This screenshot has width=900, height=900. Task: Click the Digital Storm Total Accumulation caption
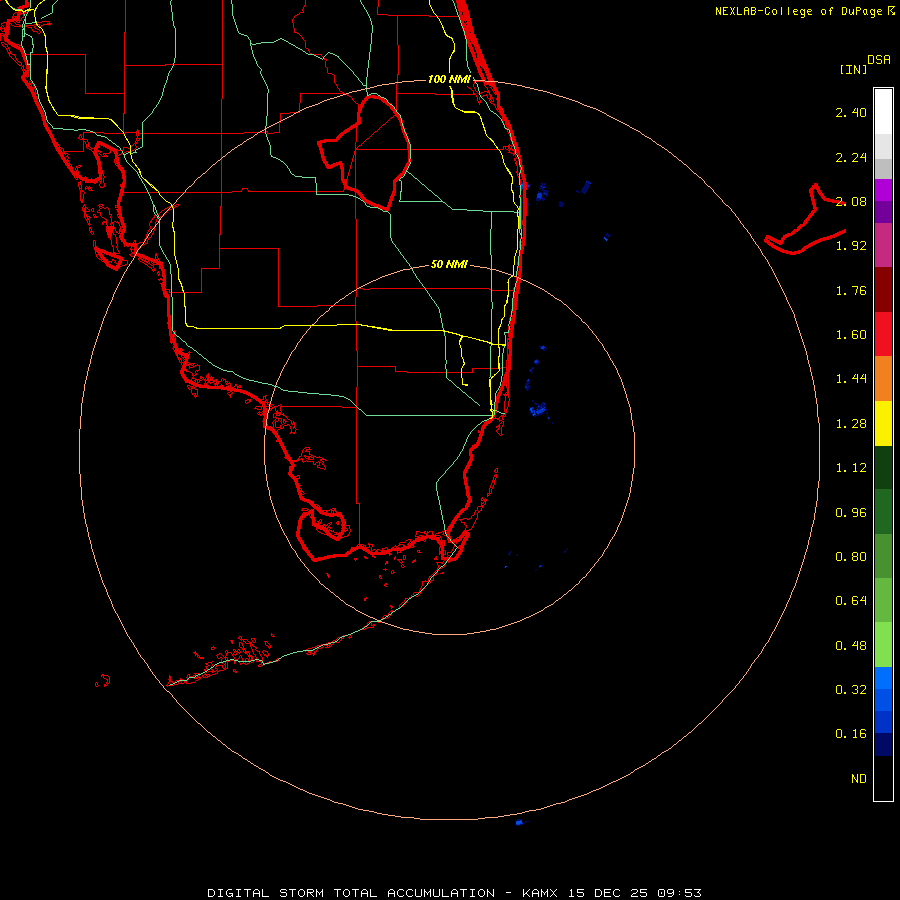click(x=455, y=893)
